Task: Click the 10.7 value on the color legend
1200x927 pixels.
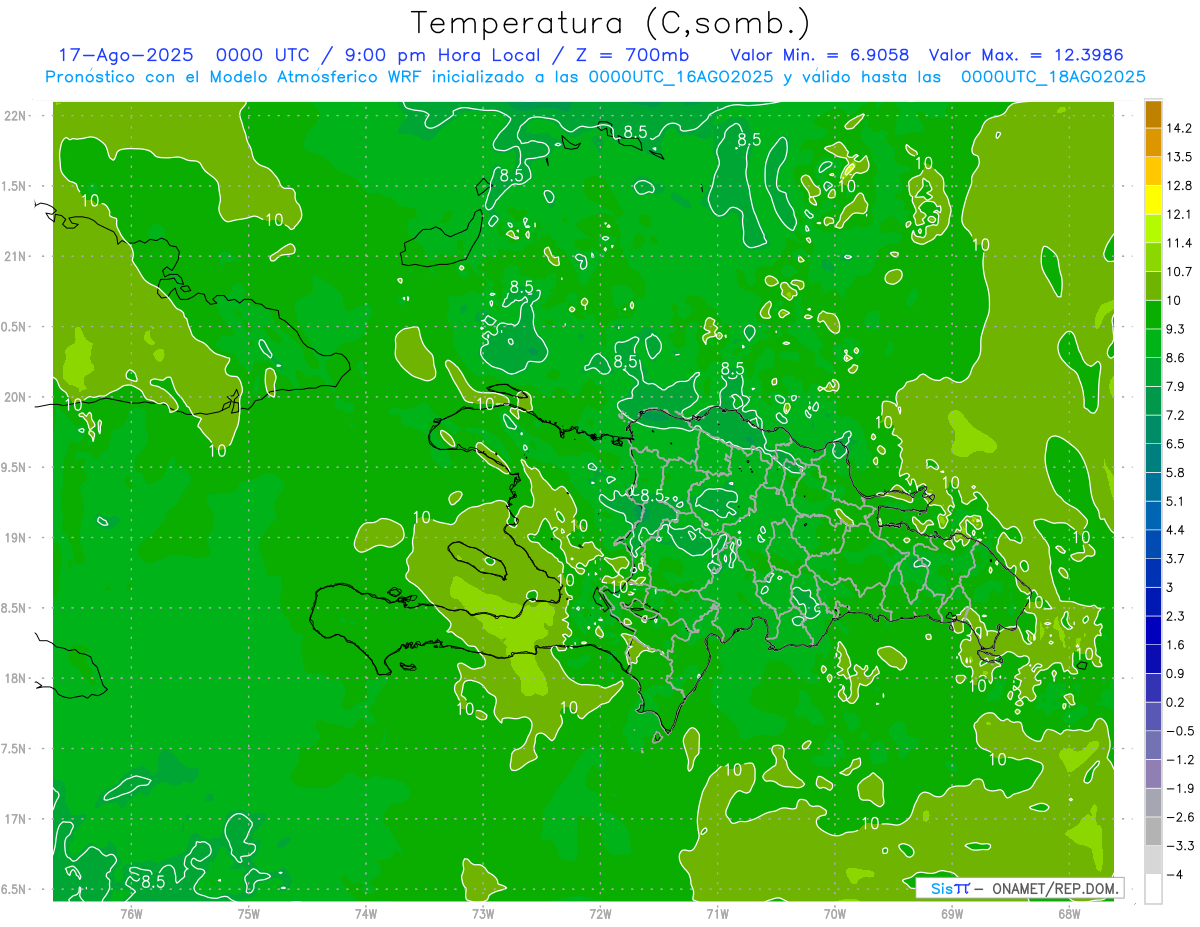Action: (1180, 272)
